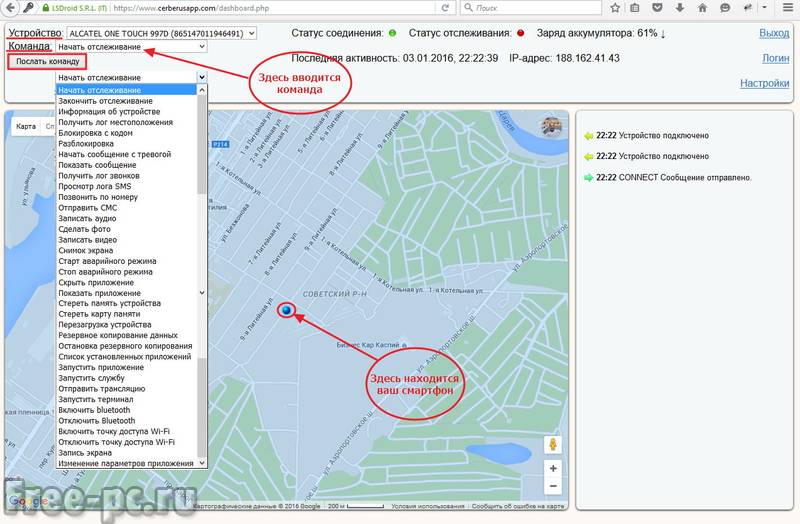
Task: Click the profile photo on the map corner
Action: click(x=552, y=127)
